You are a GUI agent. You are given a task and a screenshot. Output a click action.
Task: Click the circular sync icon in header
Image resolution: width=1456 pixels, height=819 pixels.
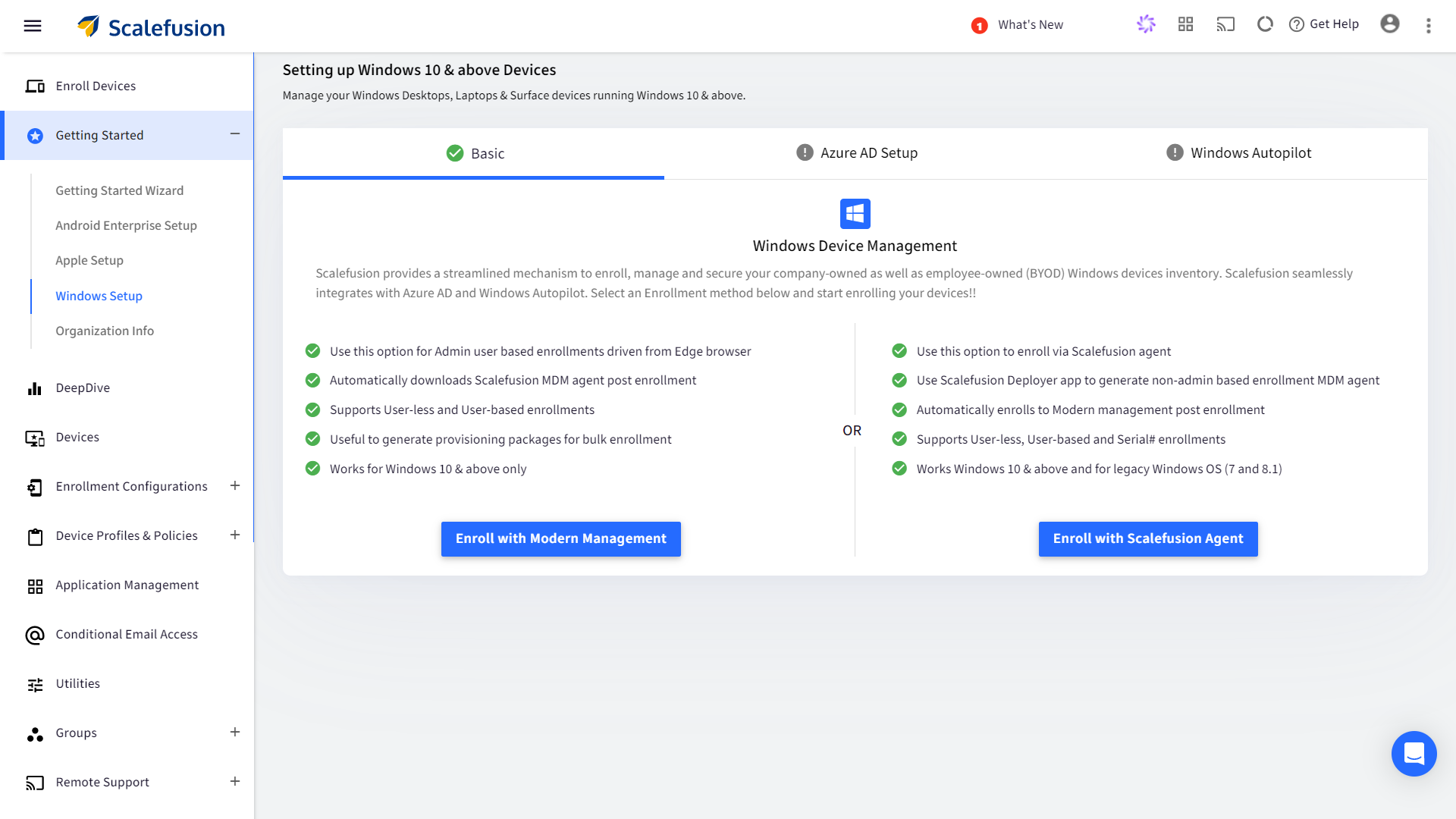(x=1265, y=24)
